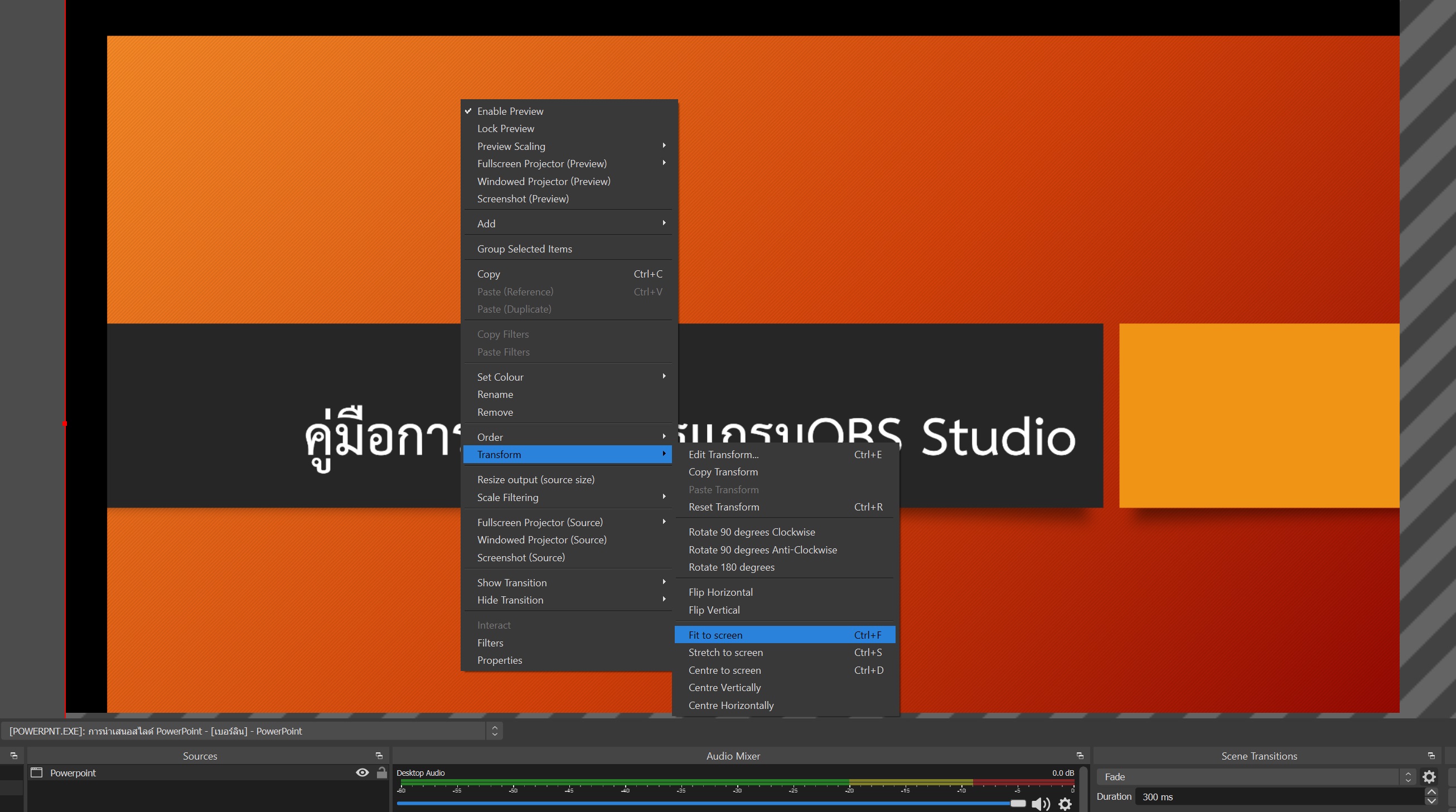The height and width of the screenshot is (812, 1456).
Task: Toggle Enable Preview checkmark item
Action: click(x=568, y=111)
